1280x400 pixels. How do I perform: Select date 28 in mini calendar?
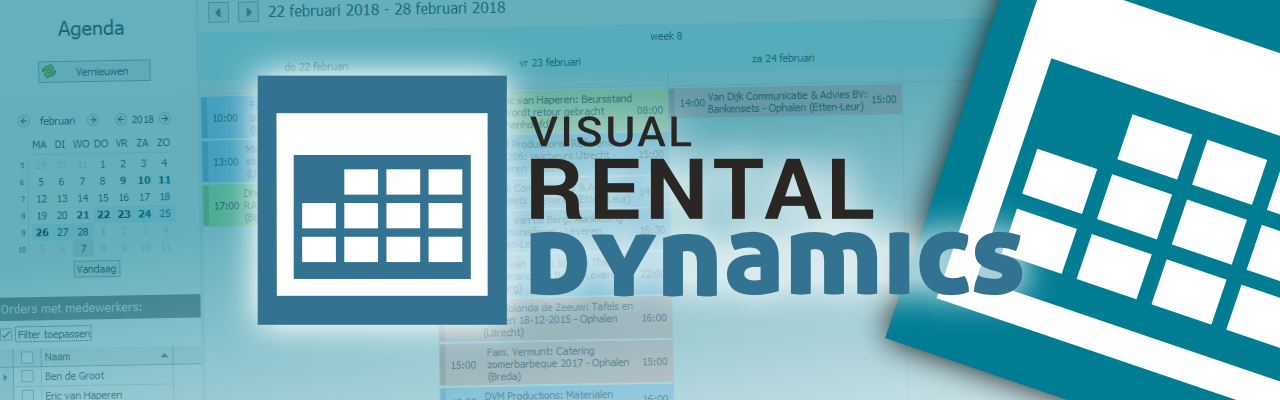click(x=82, y=231)
